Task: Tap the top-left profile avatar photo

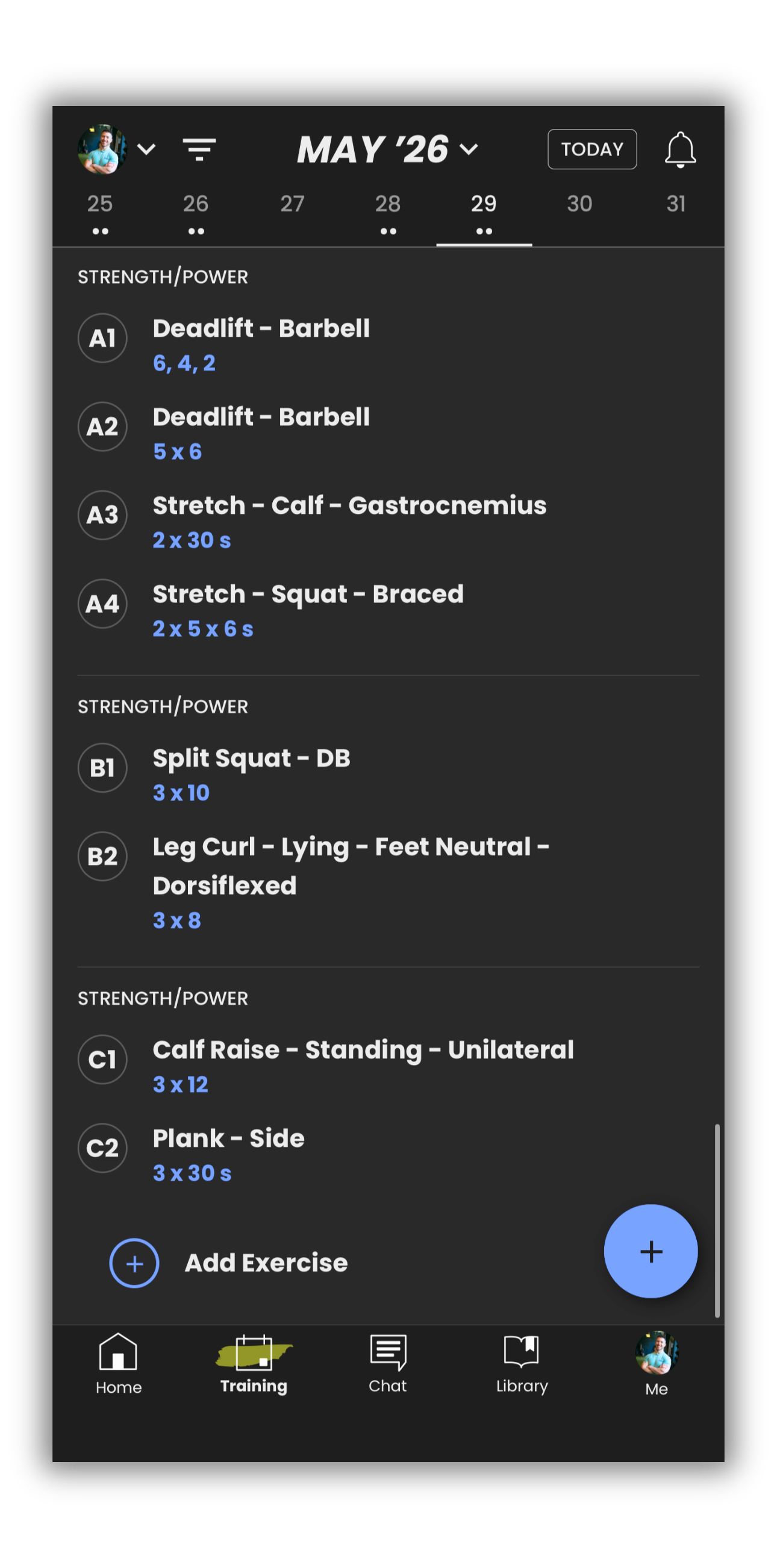Action: pos(102,149)
